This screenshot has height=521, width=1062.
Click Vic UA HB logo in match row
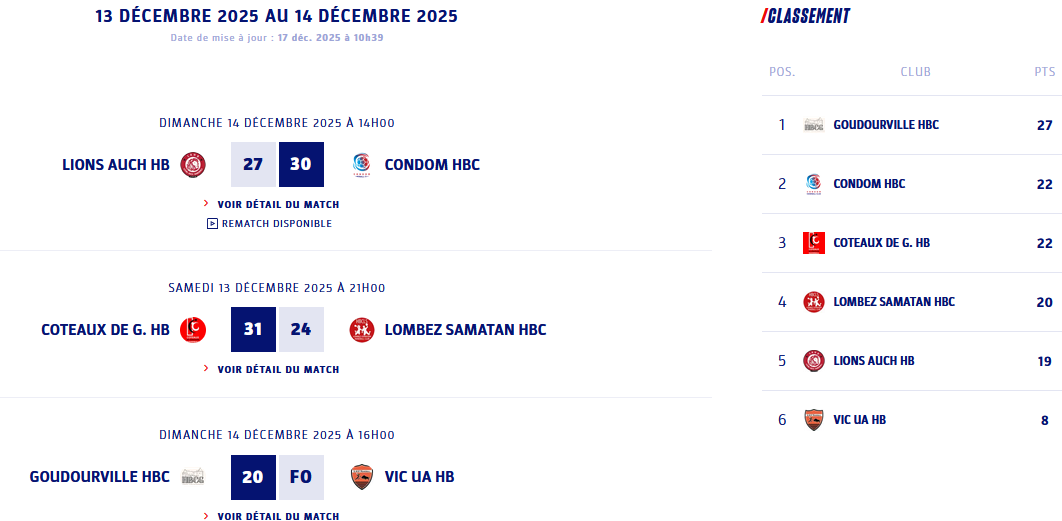[x=361, y=477]
